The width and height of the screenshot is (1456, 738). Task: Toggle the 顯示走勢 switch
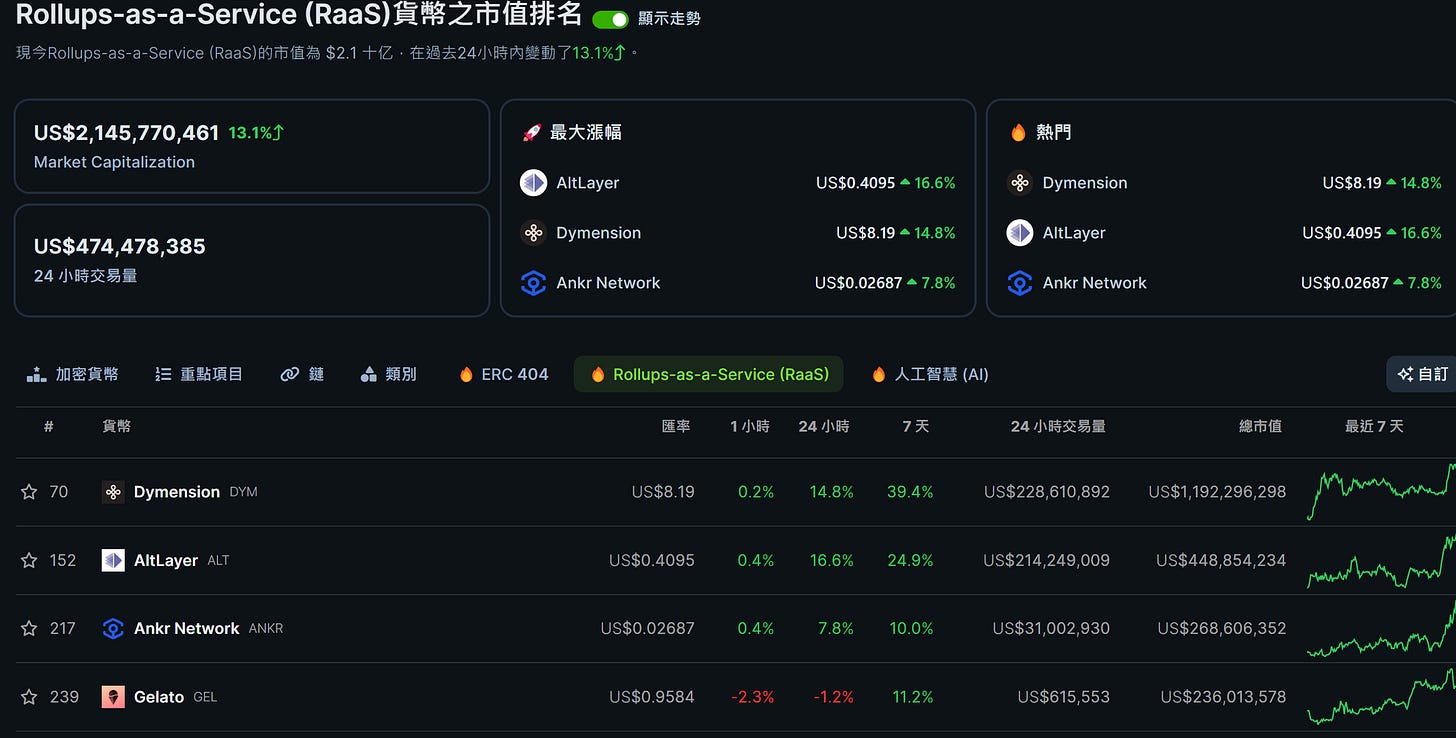610,19
